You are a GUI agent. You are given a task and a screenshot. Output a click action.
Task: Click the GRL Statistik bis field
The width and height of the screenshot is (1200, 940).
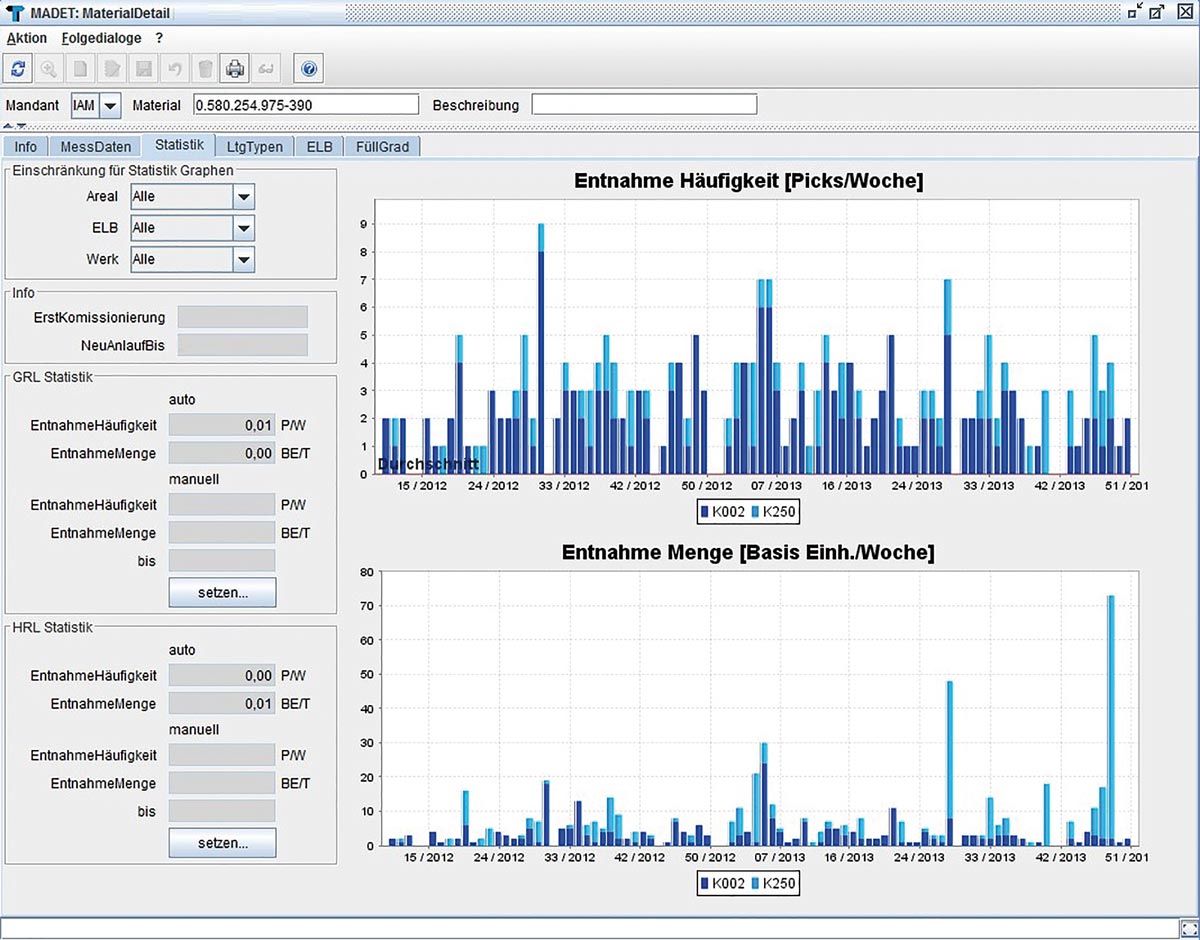[x=222, y=560]
